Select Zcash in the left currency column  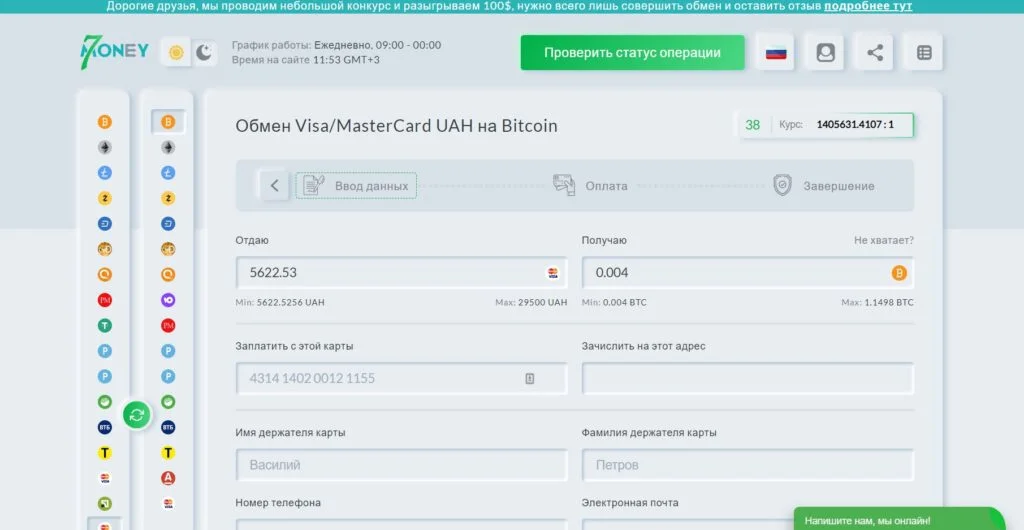click(x=104, y=198)
